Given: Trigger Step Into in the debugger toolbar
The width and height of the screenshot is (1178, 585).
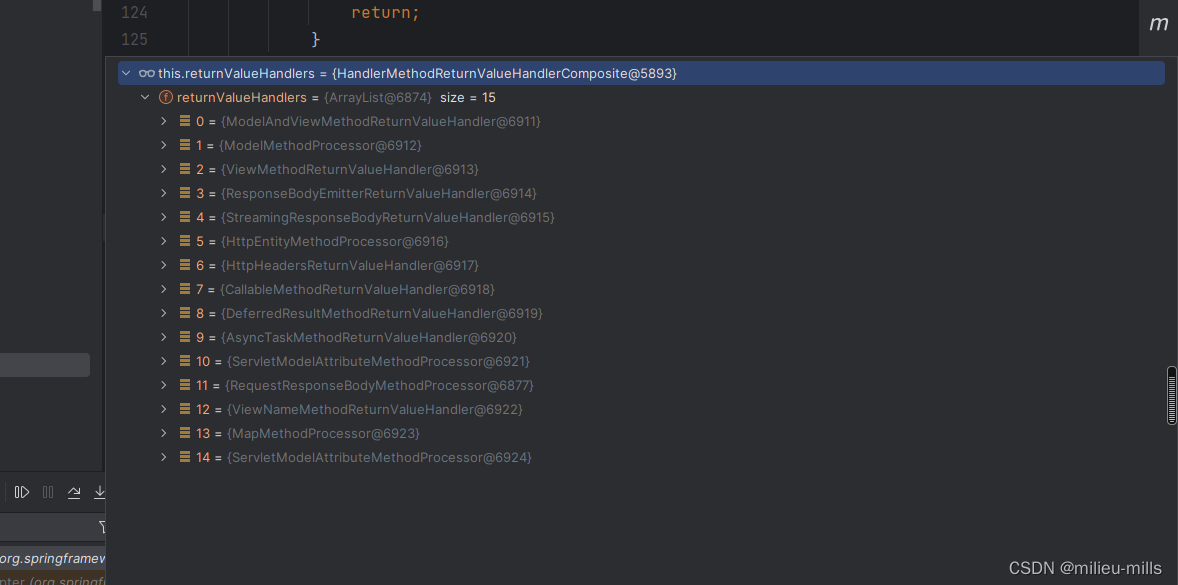Looking at the screenshot, I should click(97, 491).
